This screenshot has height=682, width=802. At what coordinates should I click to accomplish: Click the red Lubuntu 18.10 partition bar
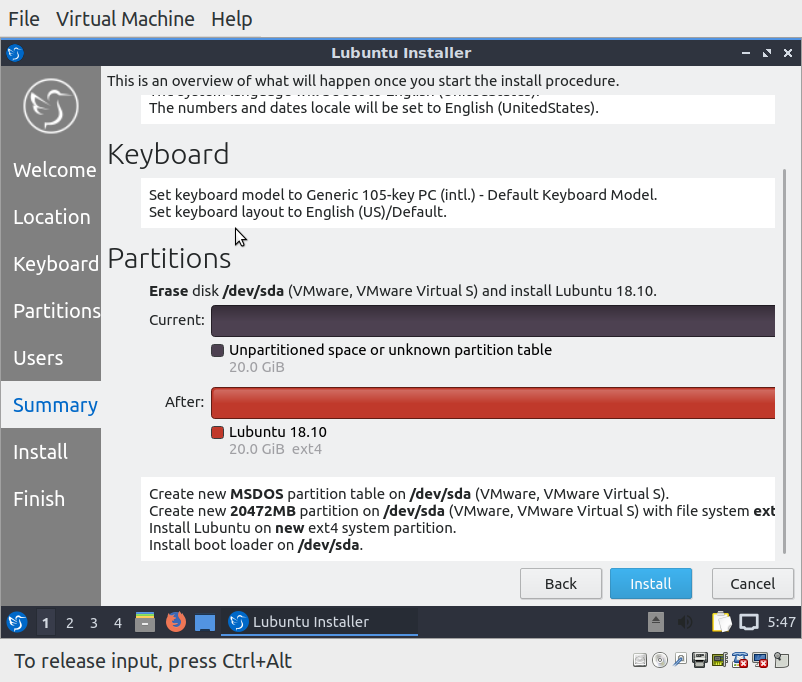(x=493, y=403)
